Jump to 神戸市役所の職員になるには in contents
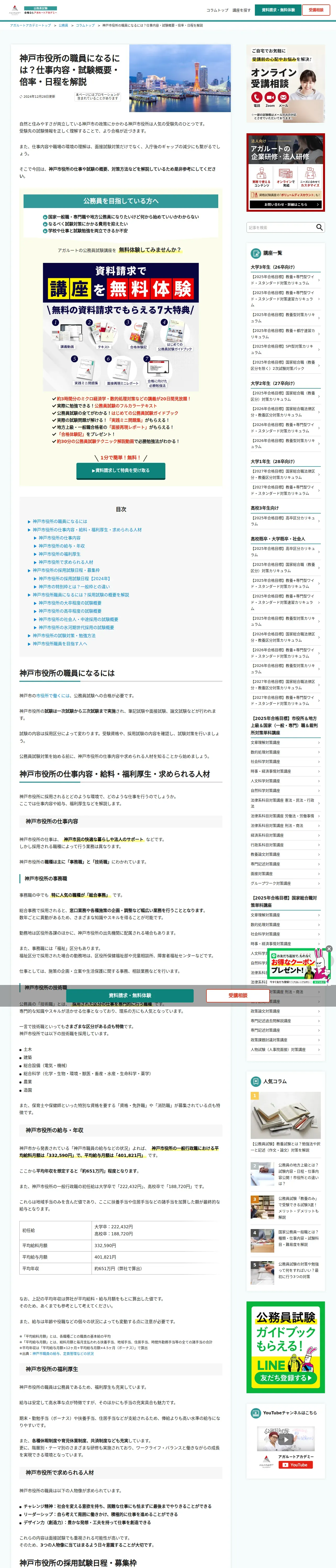The image size is (336, 1568). tap(60, 522)
